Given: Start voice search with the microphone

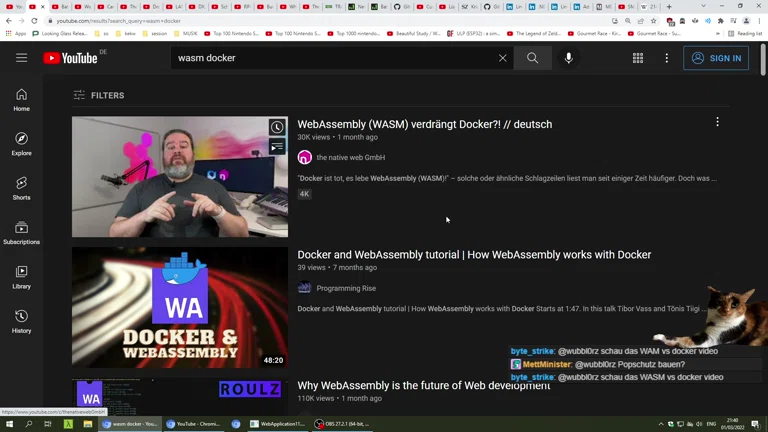Looking at the screenshot, I should point(568,58).
